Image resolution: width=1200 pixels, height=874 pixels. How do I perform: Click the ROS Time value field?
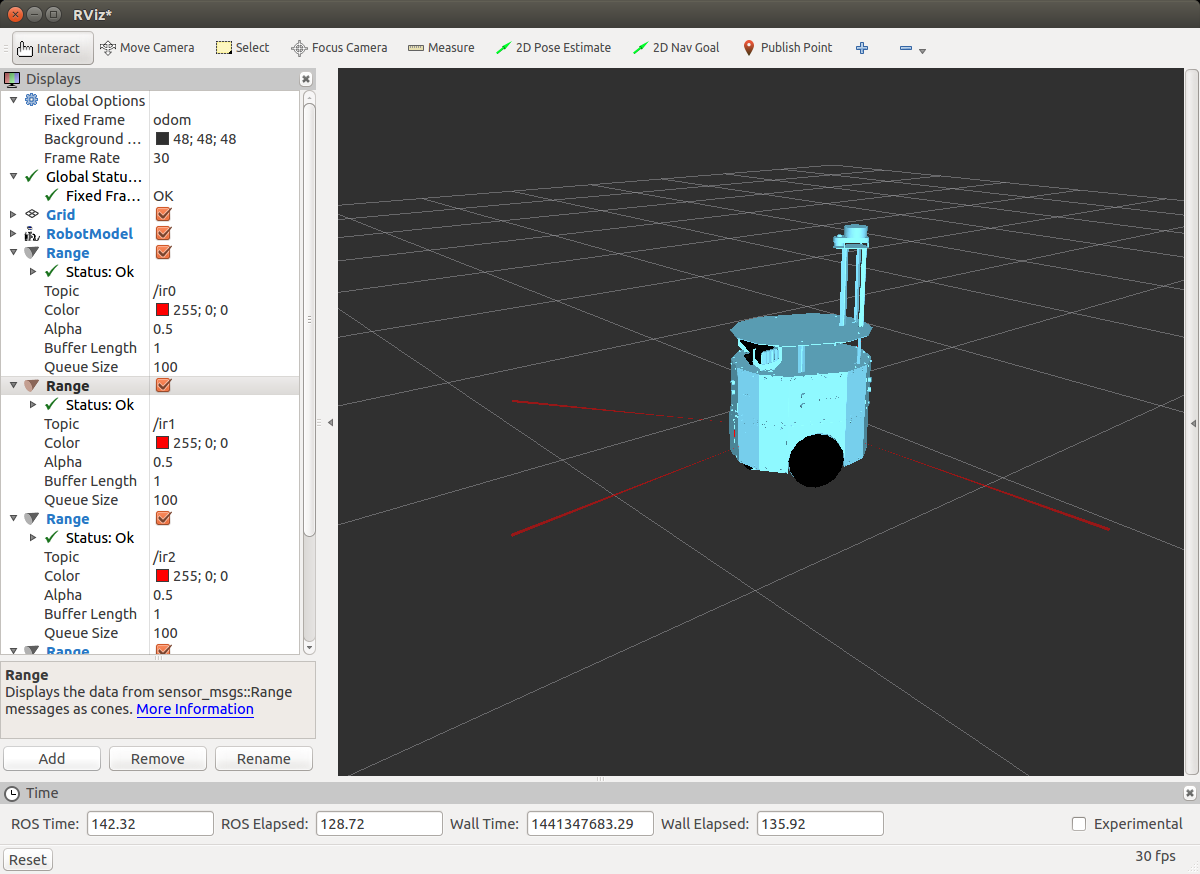[x=150, y=824]
